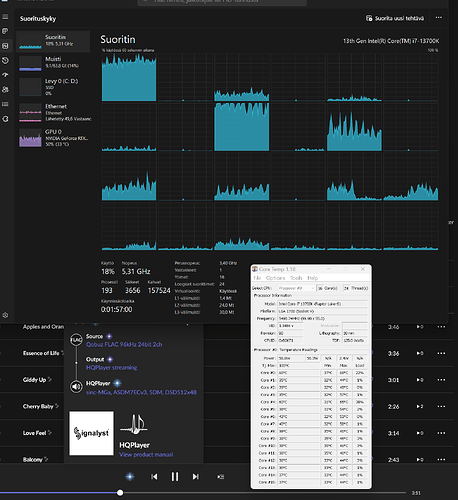458x500 pixels.
Task: Click the three-dot more options in Task Manager header
Action: [x=439, y=18]
